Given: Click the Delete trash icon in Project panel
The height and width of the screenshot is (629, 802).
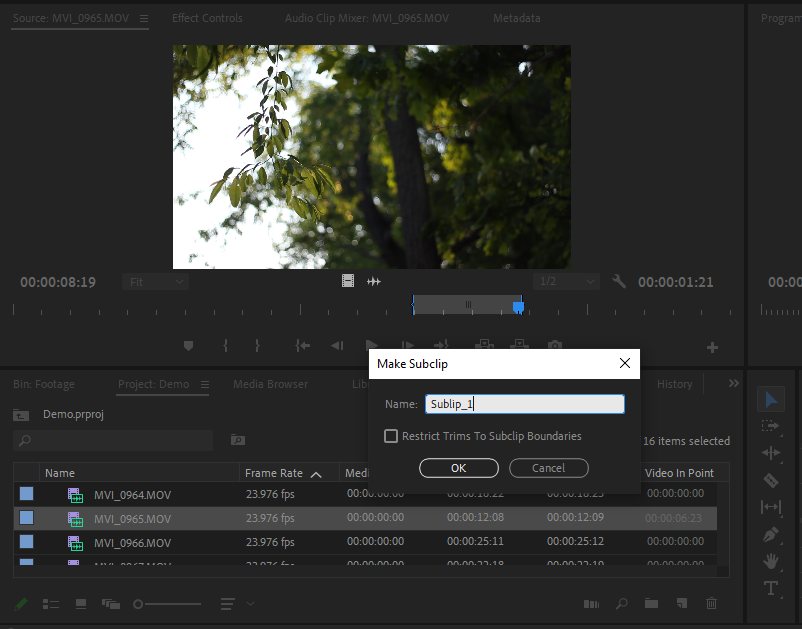Looking at the screenshot, I should point(711,603).
